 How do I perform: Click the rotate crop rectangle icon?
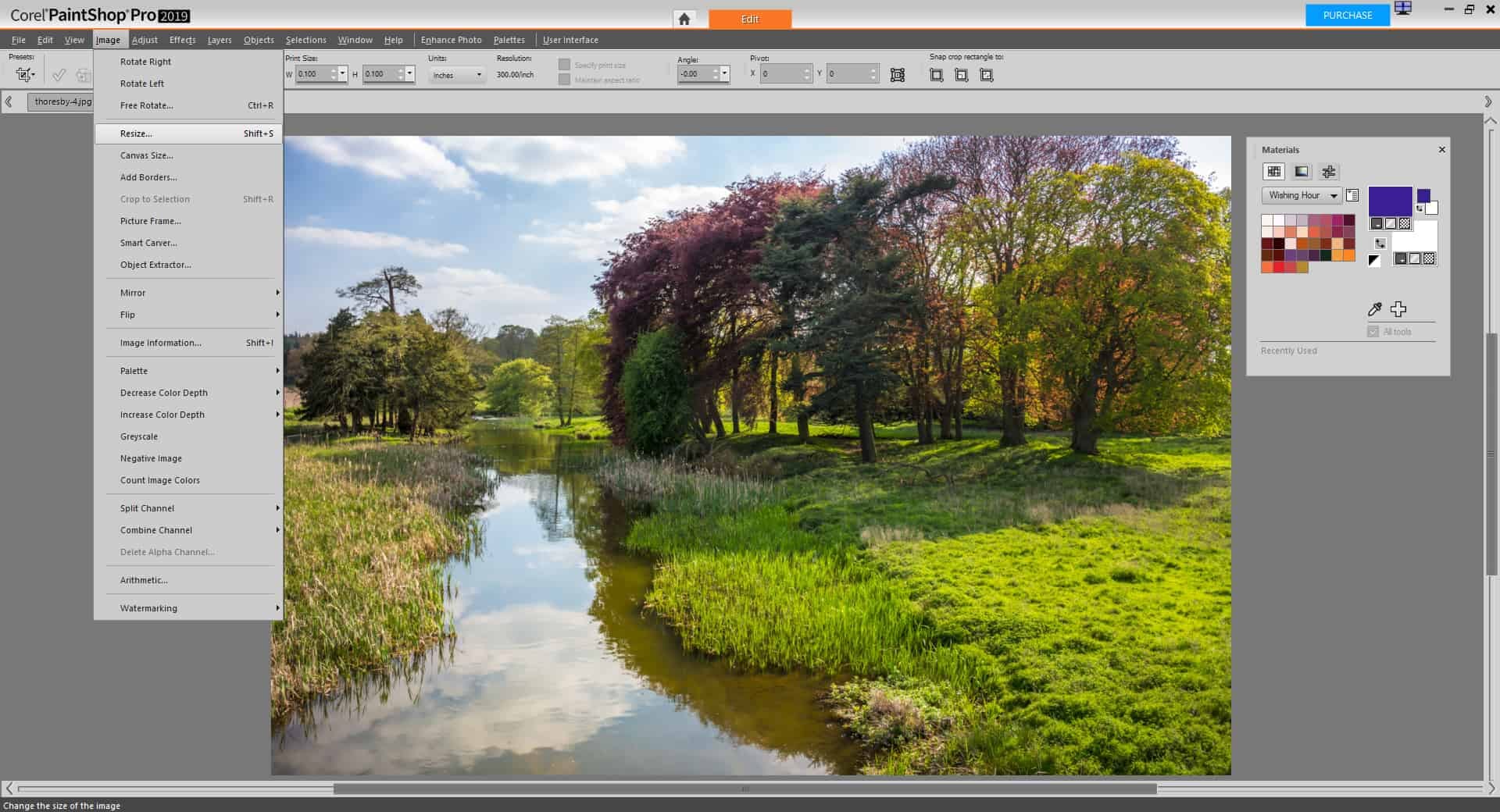(x=898, y=74)
